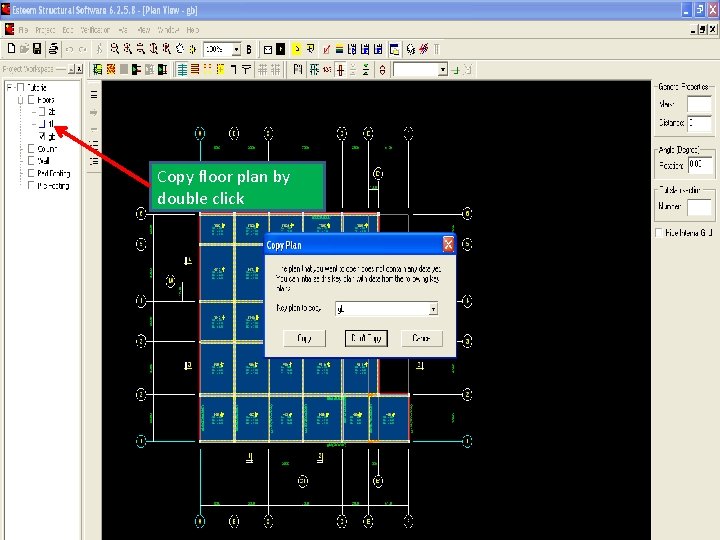Screen dimensions: 720x540
Task: Click the orange-red grid icon in second toolbar
Action: click(x=111, y=69)
